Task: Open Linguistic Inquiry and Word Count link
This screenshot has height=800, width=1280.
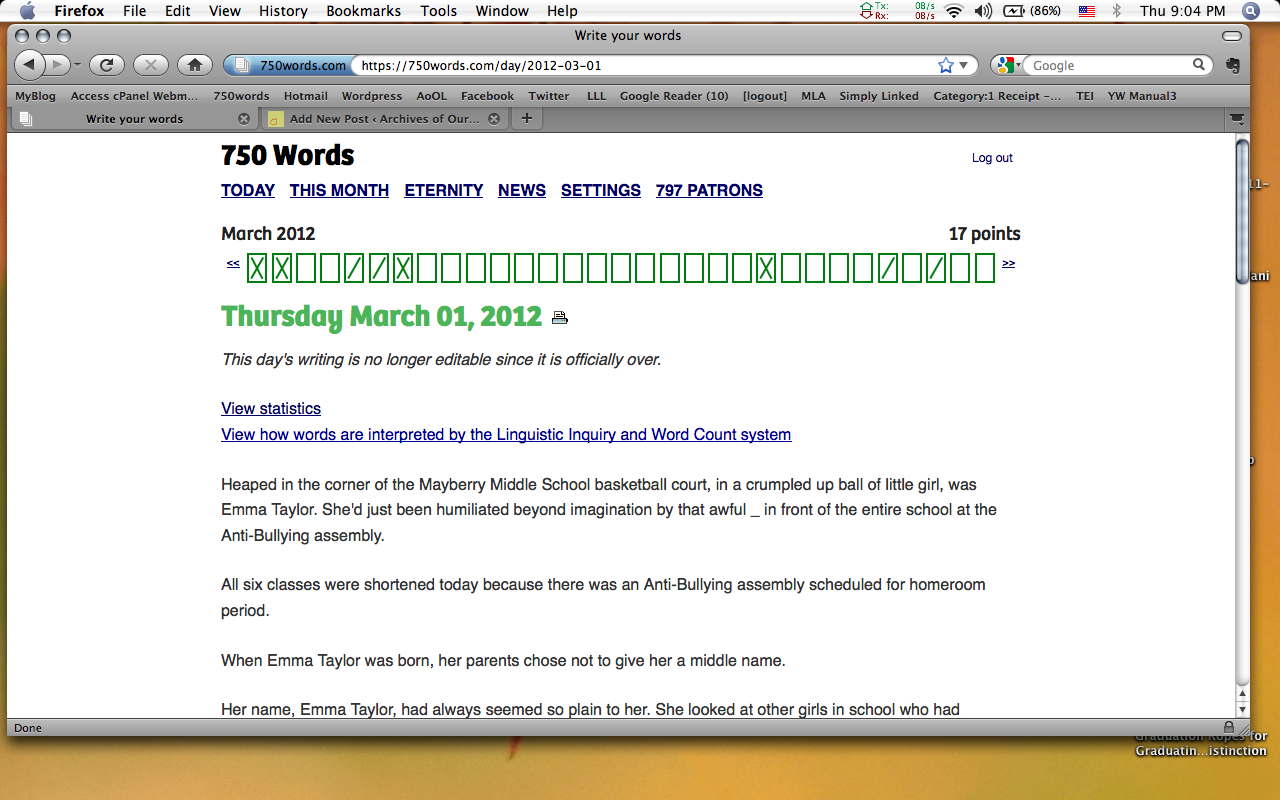Action: (506, 434)
